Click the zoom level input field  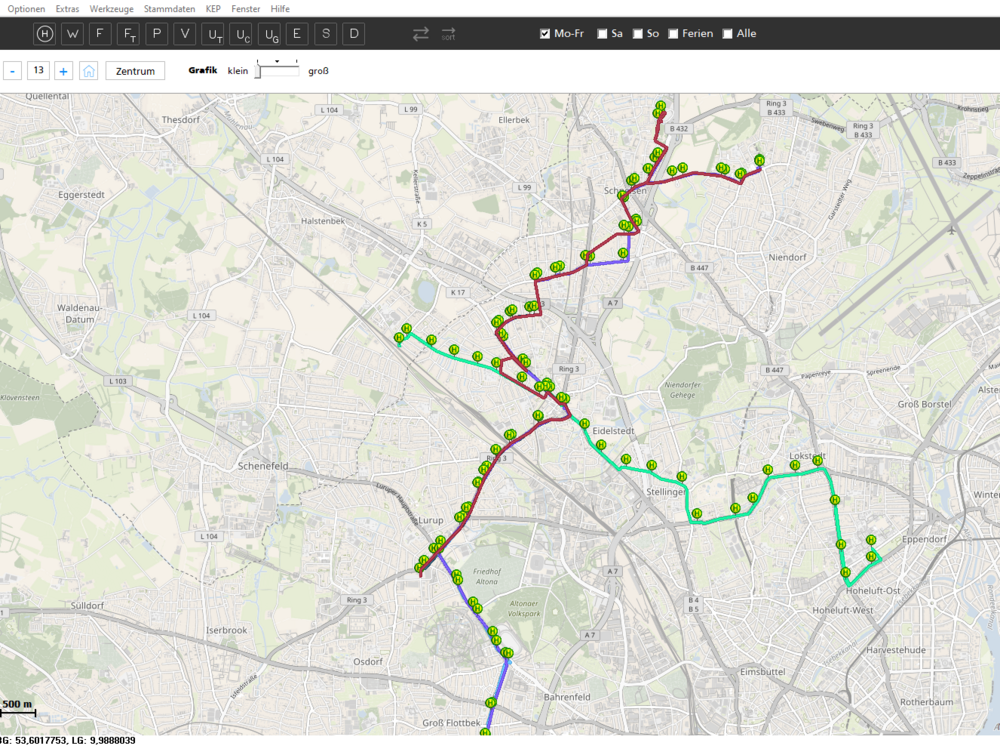(x=38, y=71)
